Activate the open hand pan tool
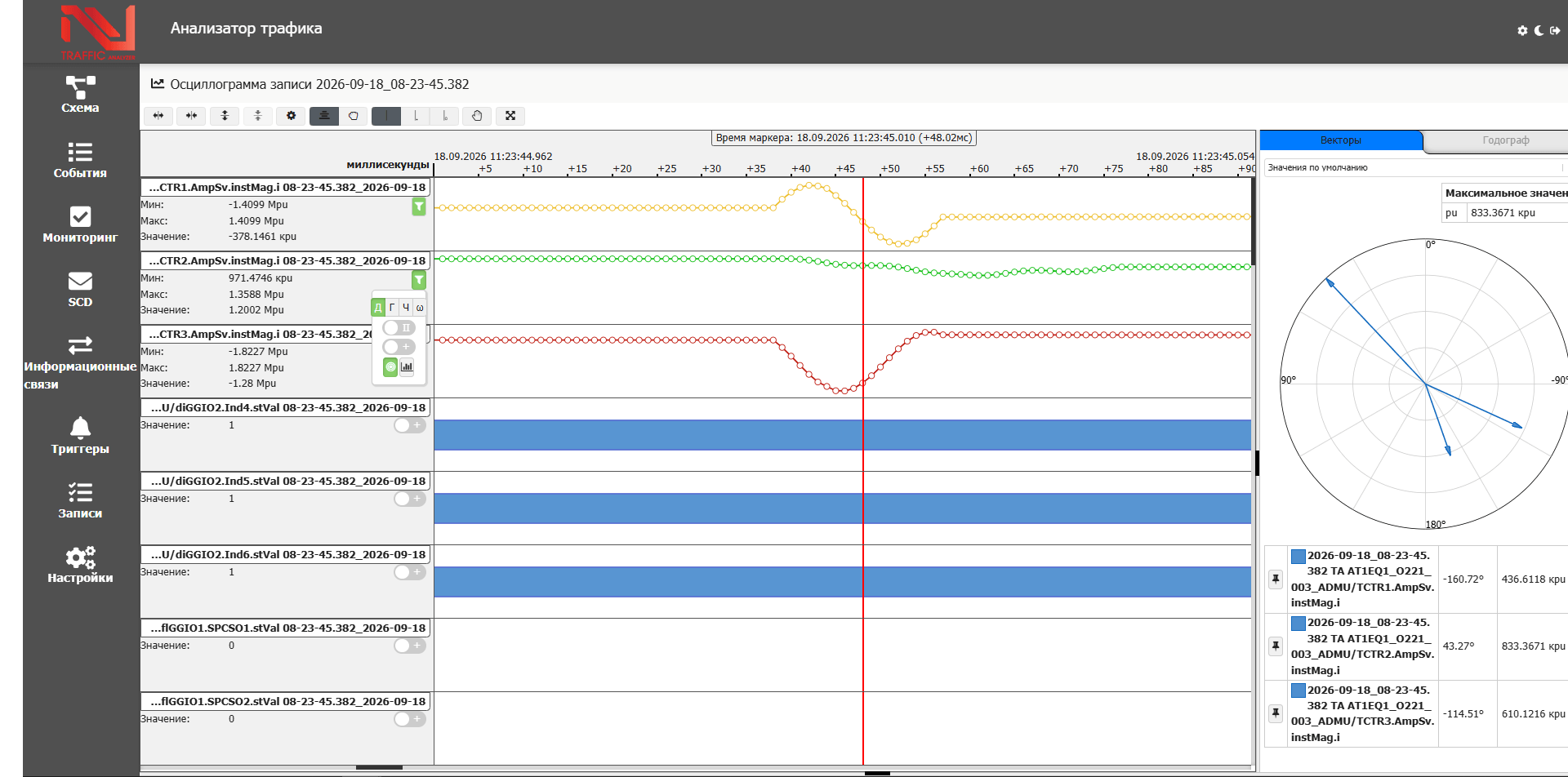The width and height of the screenshot is (1568, 777). click(477, 116)
